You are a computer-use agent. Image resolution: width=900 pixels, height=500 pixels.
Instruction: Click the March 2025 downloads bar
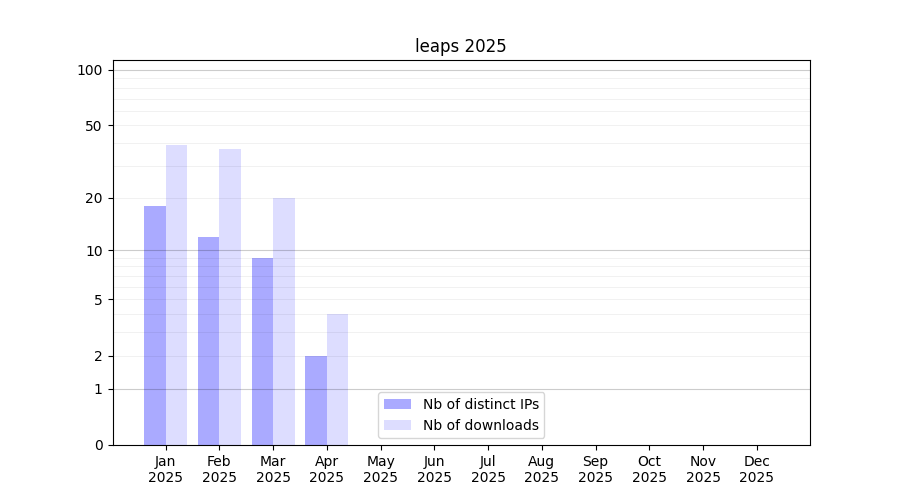click(x=284, y=321)
